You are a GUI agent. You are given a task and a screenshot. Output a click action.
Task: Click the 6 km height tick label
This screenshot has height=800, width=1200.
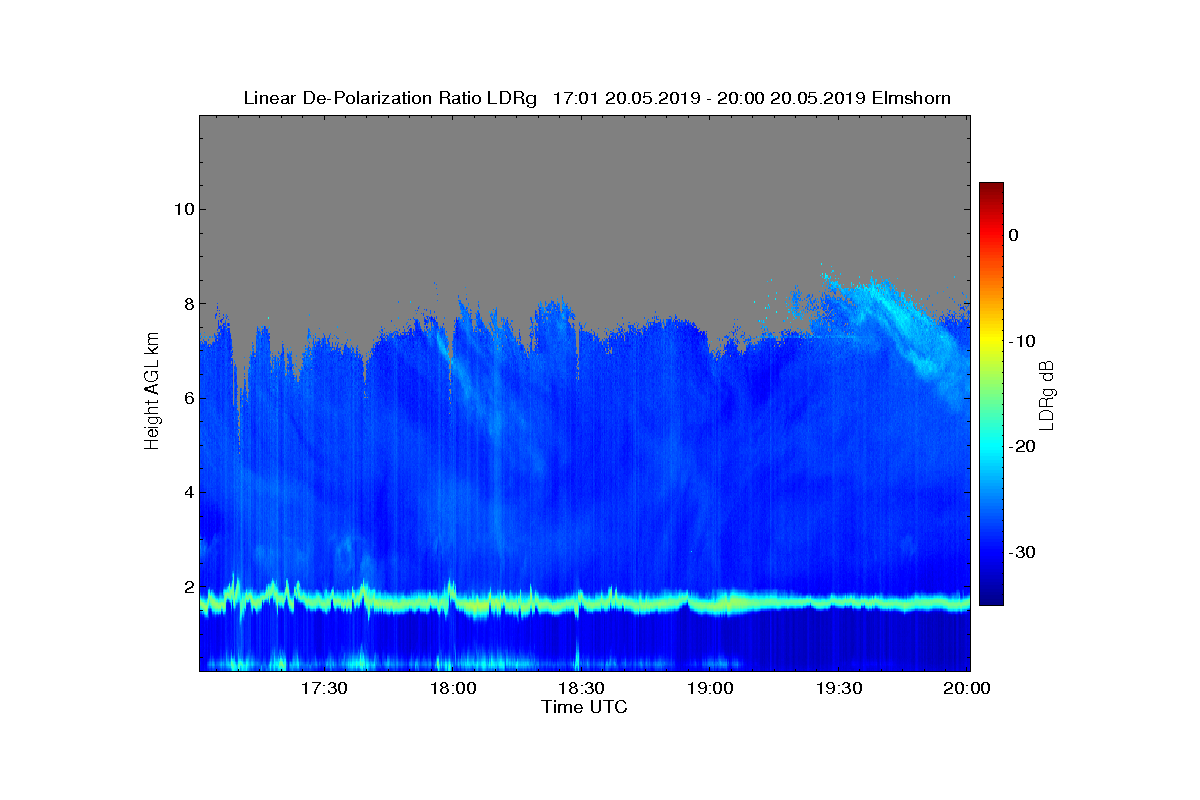186,398
